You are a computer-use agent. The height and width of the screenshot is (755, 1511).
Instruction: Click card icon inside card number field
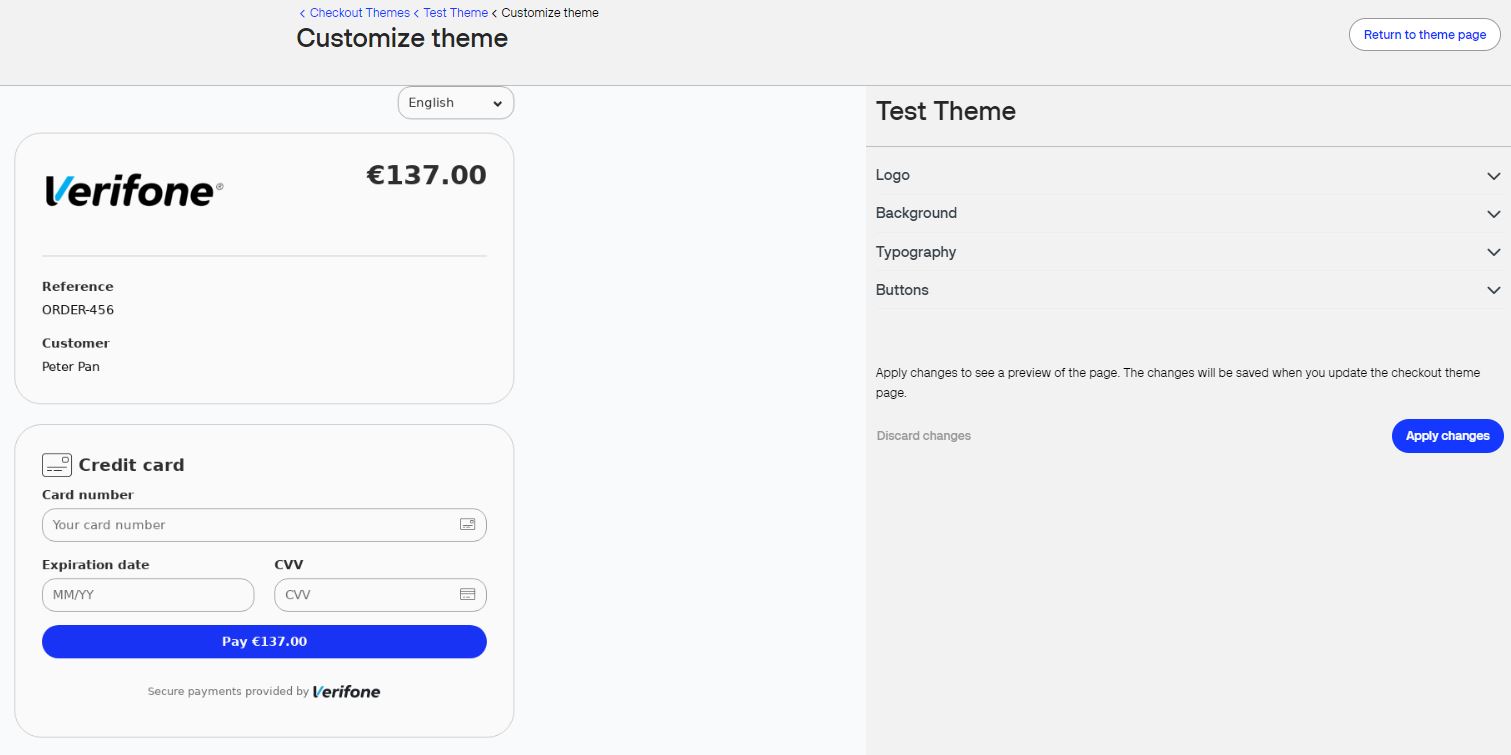pos(467,524)
